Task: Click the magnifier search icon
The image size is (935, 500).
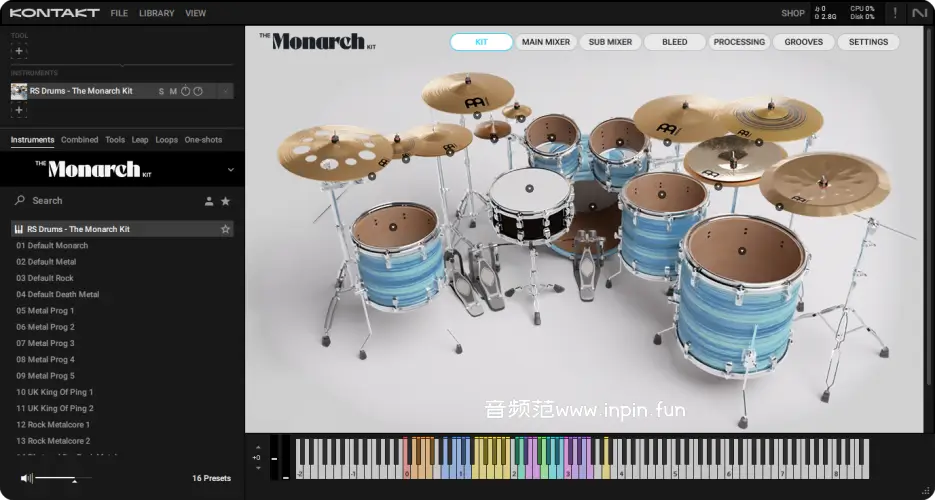Action: 20,200
